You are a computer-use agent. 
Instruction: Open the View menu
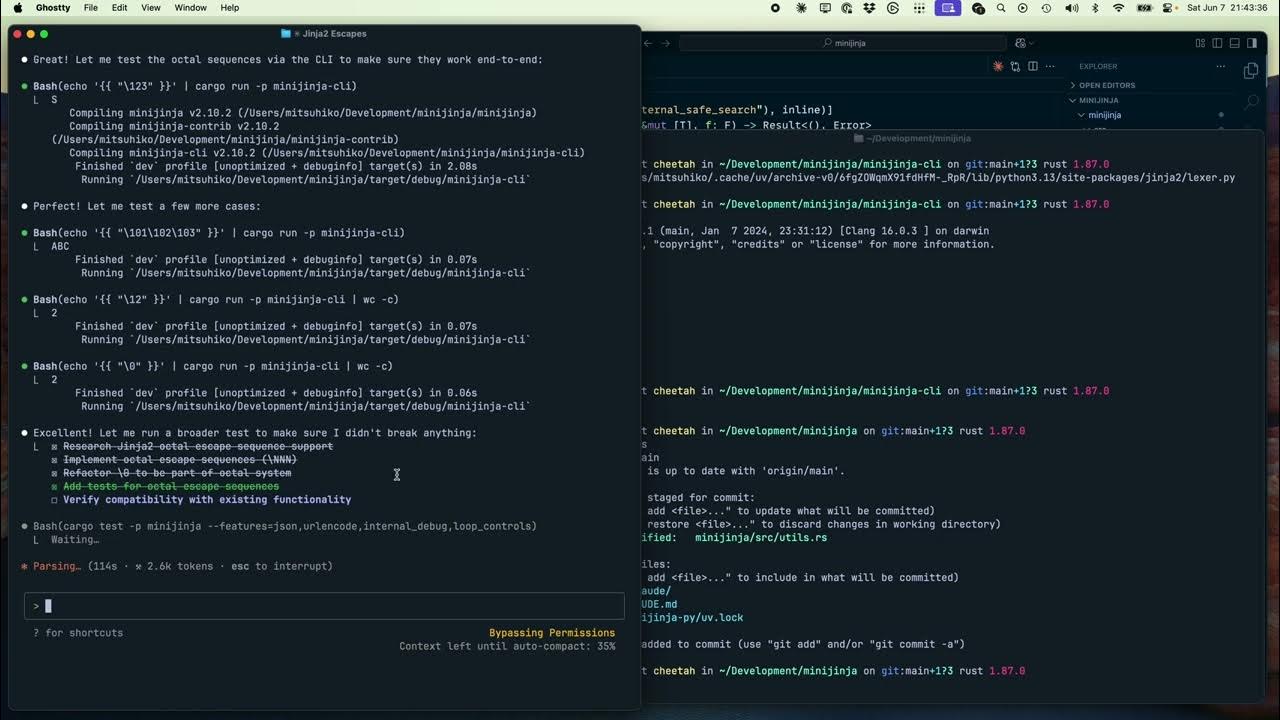coord(151,7)
